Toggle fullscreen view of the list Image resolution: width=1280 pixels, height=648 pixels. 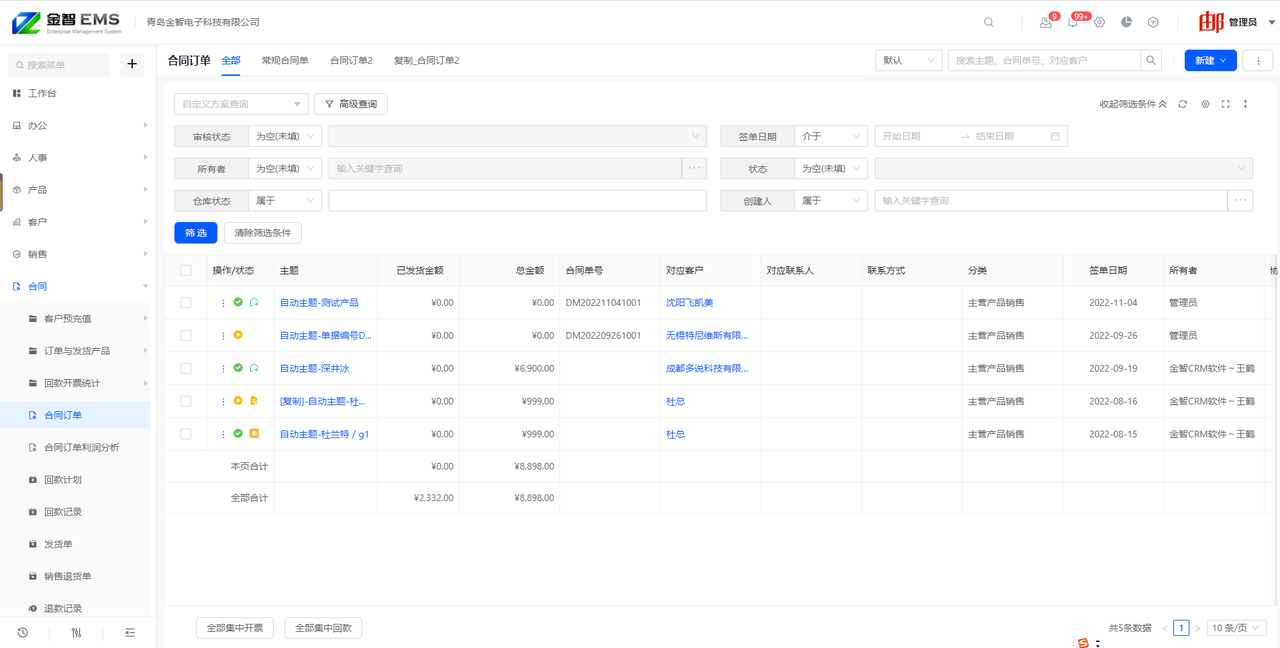[1226, 104]
